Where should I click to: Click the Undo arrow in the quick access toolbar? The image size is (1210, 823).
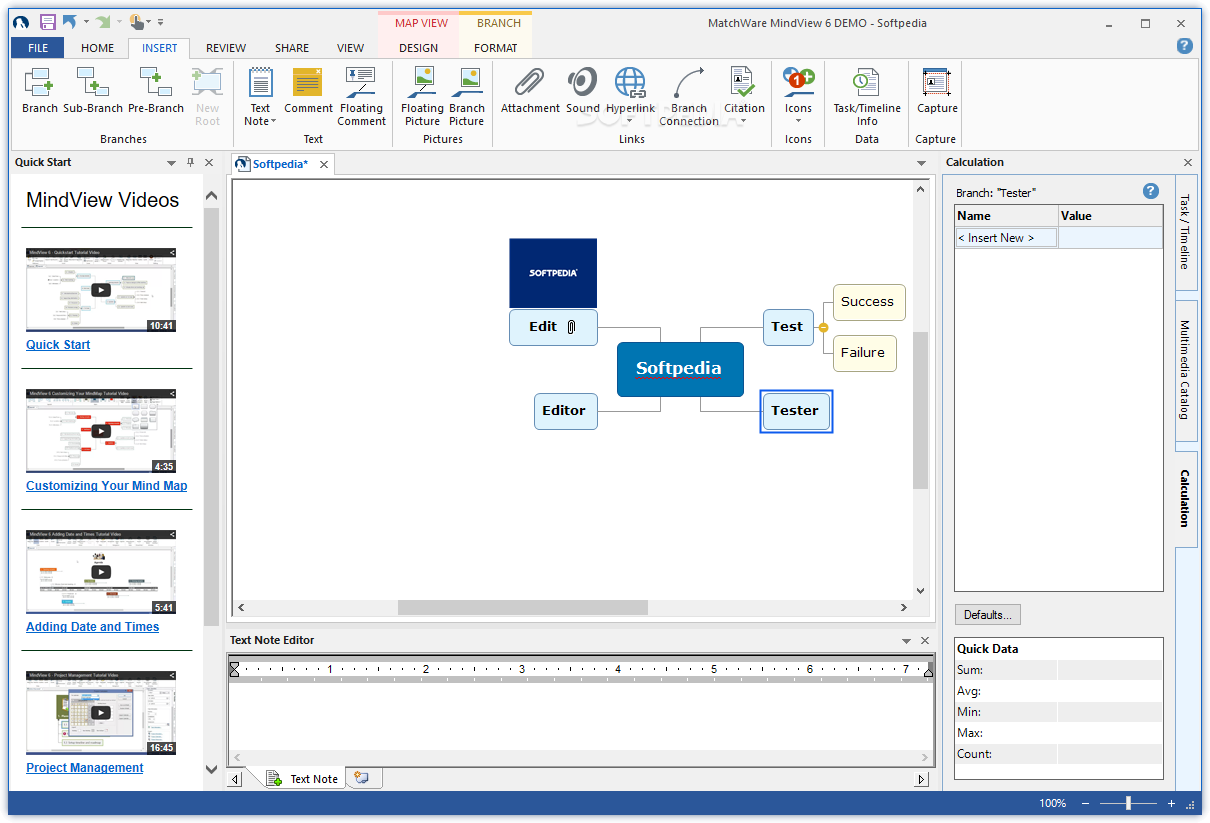point(69,21)
